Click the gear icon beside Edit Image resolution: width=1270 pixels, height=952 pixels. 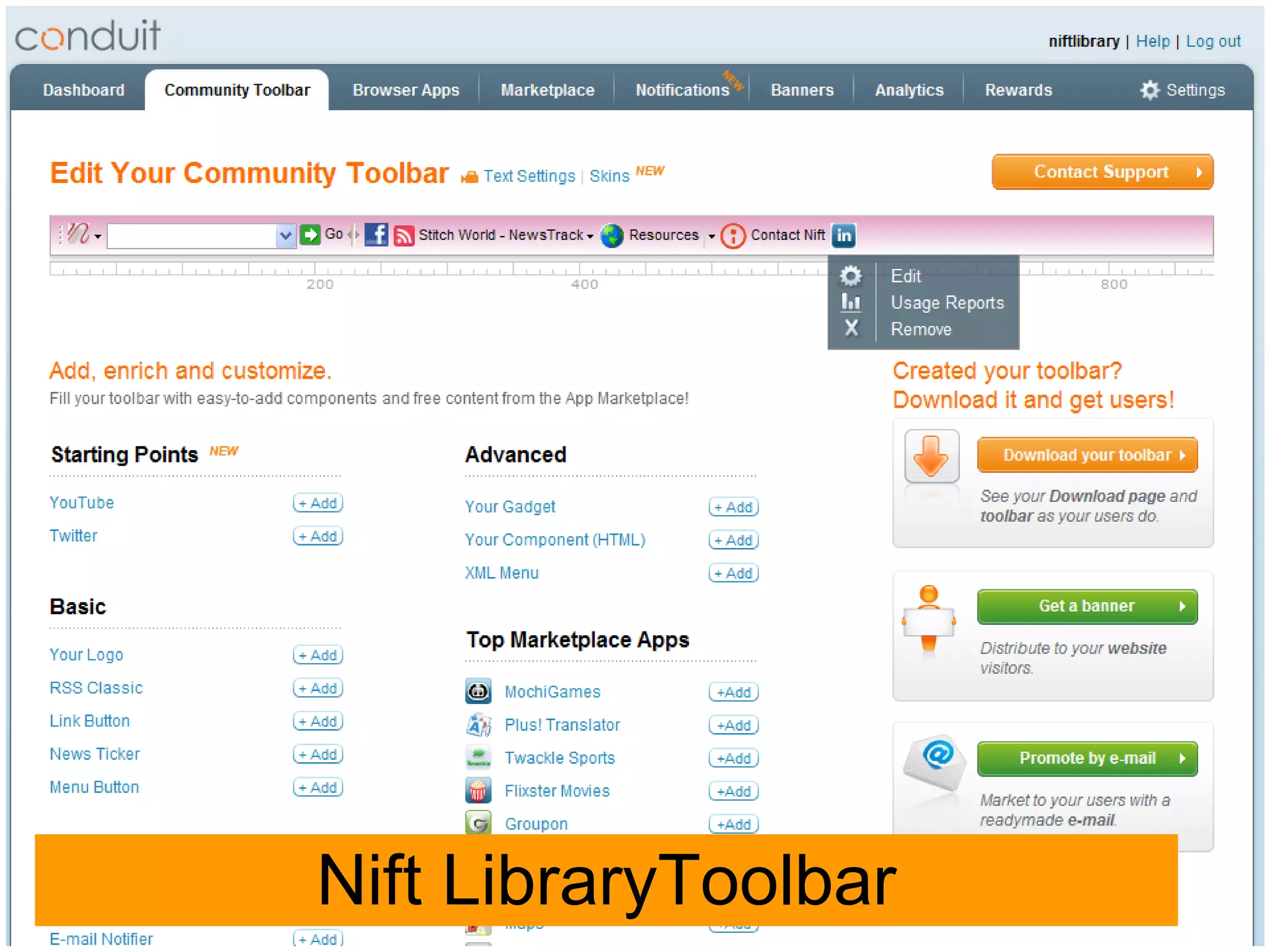(851, 276)
